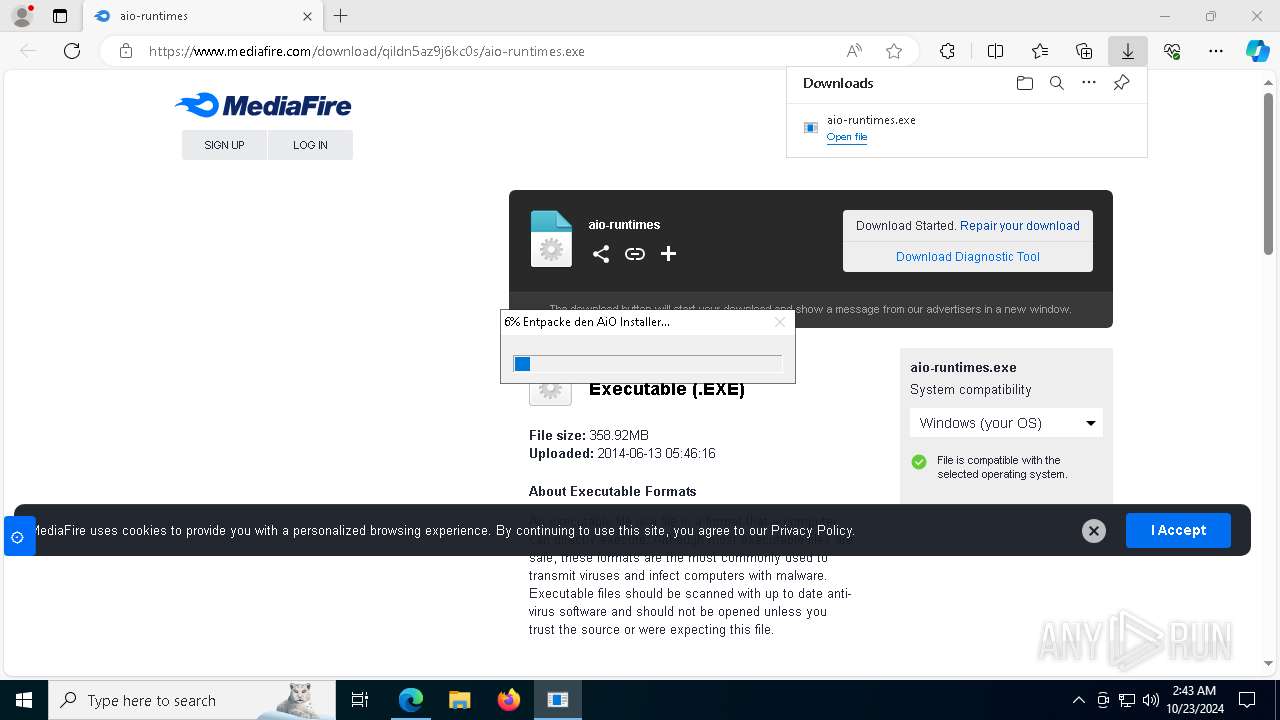This screenshot has width=1280, height=720.
Task: Open System compatibility OS dropdown
Action: coord(1006,423)
